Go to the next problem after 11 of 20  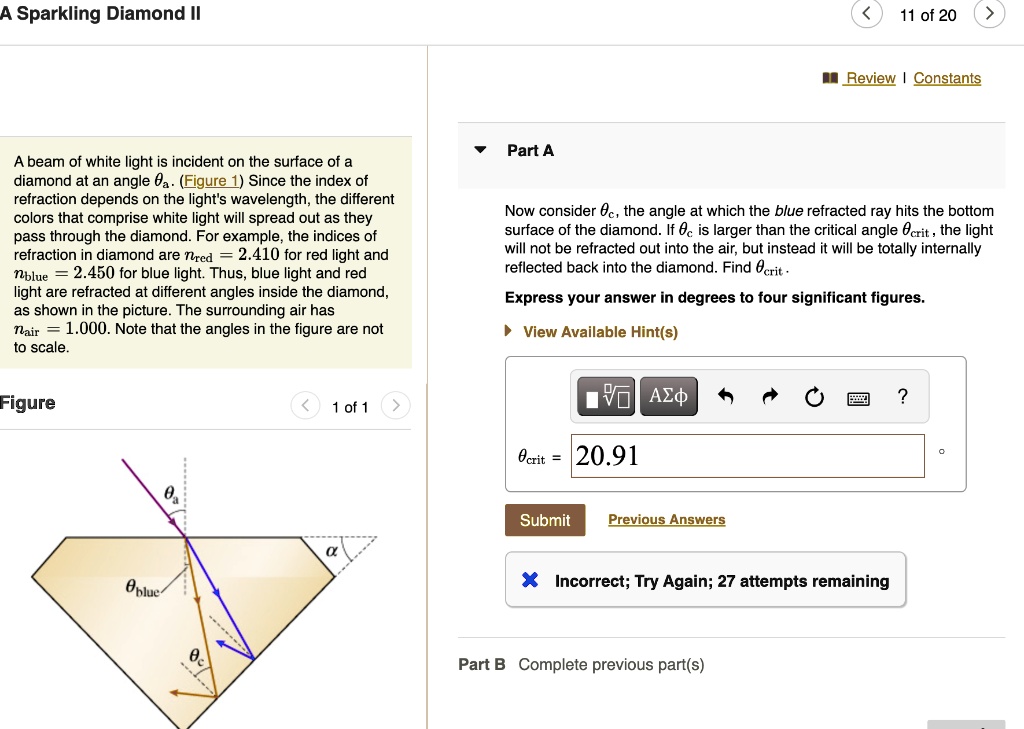click(x=989, y=14)
